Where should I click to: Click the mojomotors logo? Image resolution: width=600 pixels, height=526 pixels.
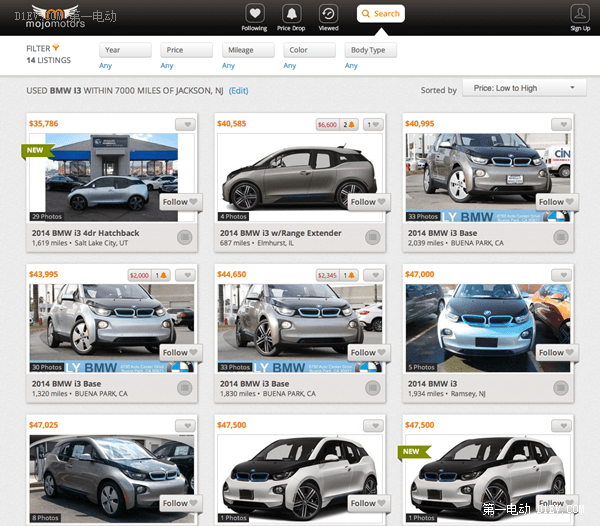pos(56,18)
